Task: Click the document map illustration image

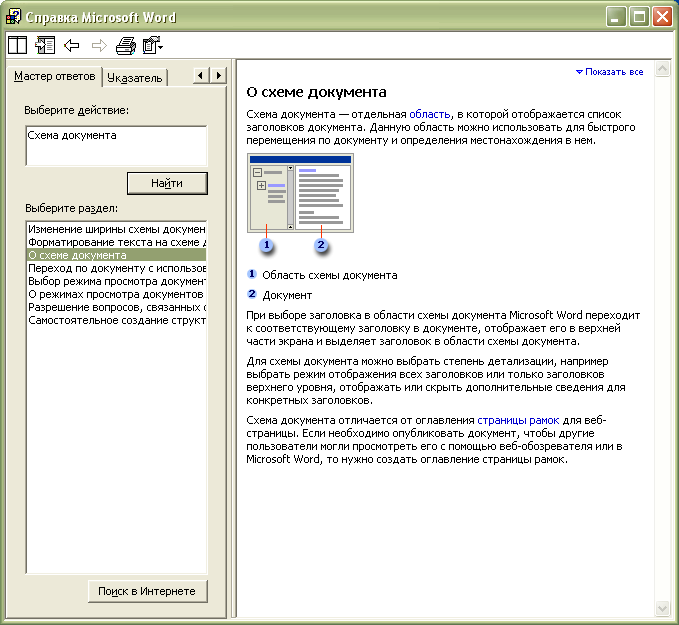Action: coord(300,193)
